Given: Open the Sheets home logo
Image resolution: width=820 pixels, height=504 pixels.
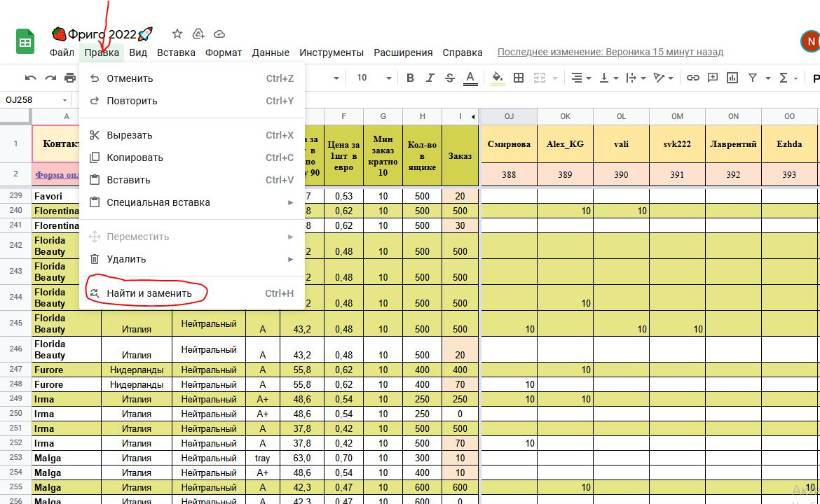Looking at the screenshot, I should [x=25, y=42].
